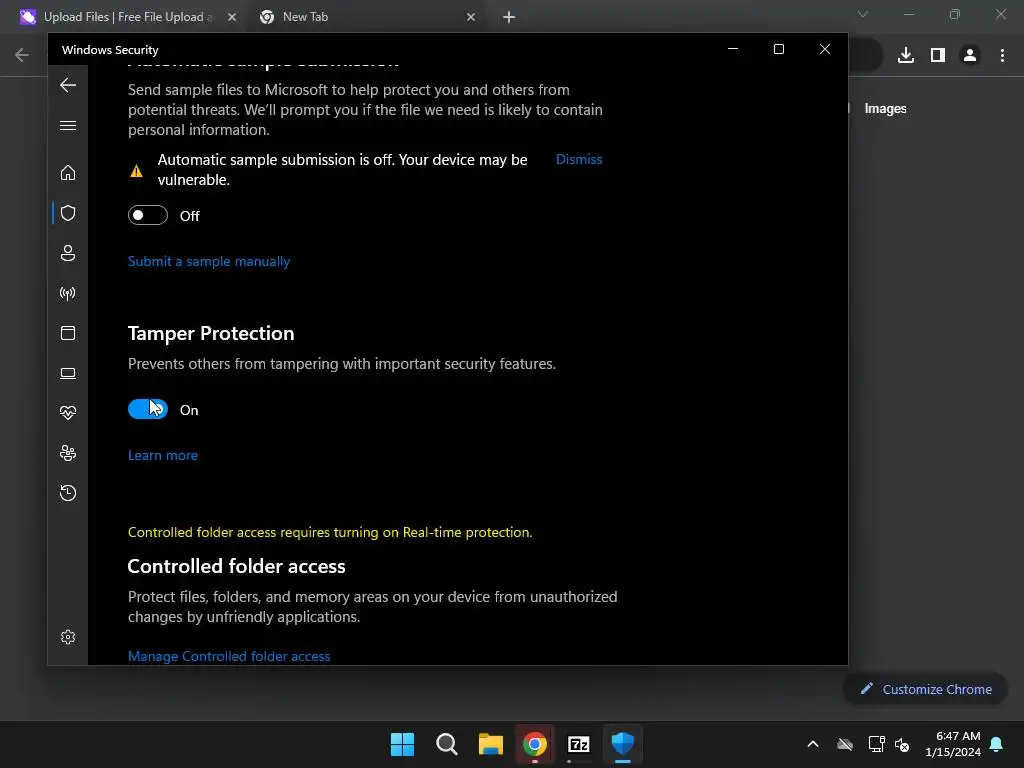Image resolution: width=1024 pixels, height=768 pixels.
Task: Click Submit a sample manually link
Action: pyautogui.click(x=209, y=261)
